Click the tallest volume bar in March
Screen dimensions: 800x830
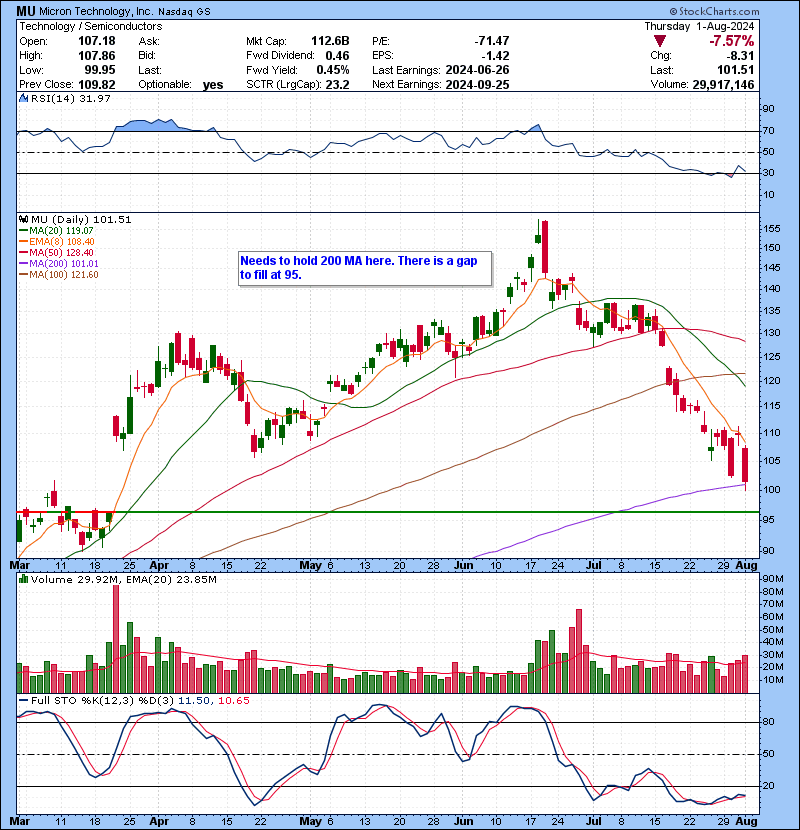coord(116,639)
